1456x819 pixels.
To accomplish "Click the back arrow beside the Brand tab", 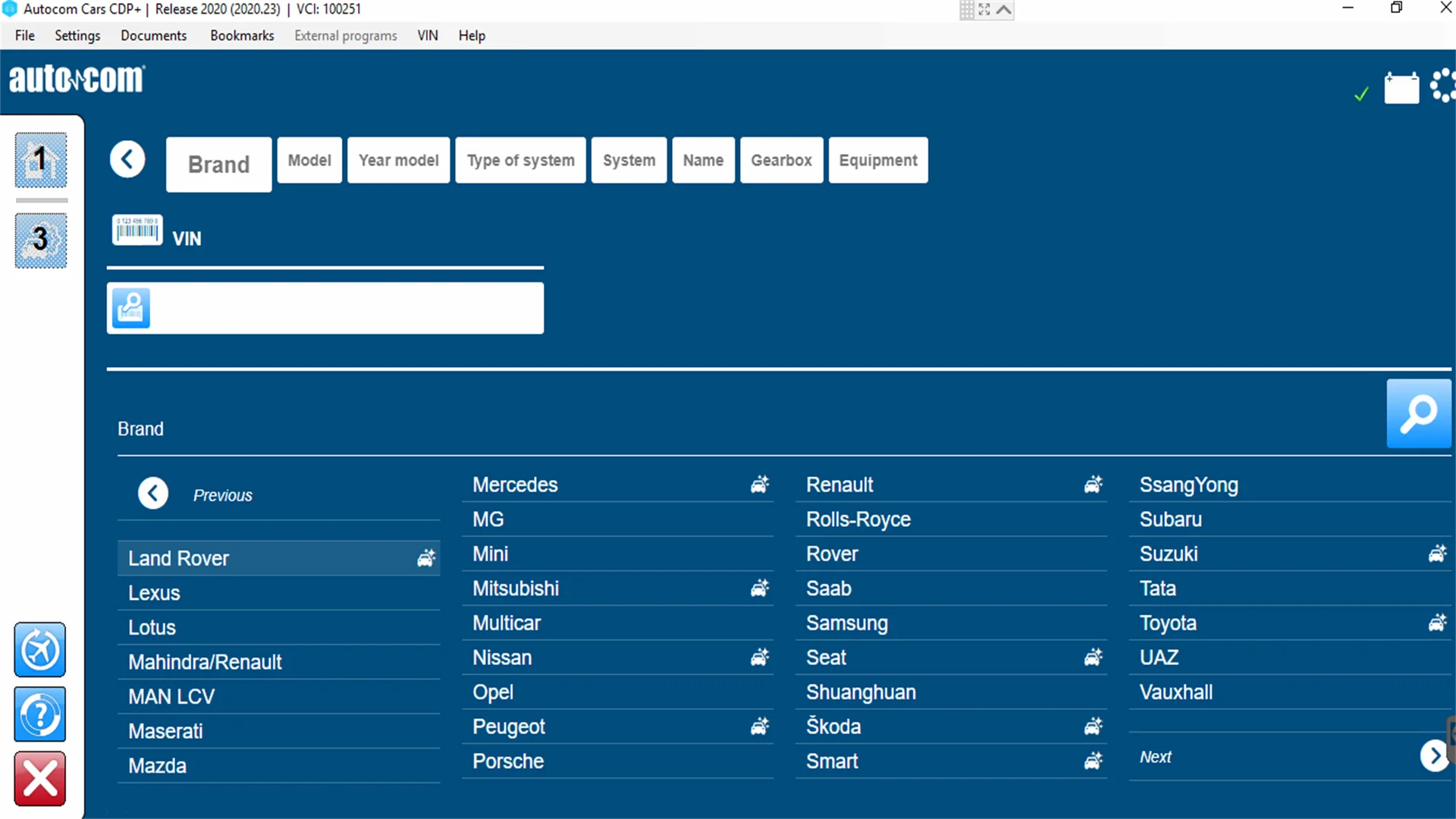I will pyautogui.click(x=127, y=160).
